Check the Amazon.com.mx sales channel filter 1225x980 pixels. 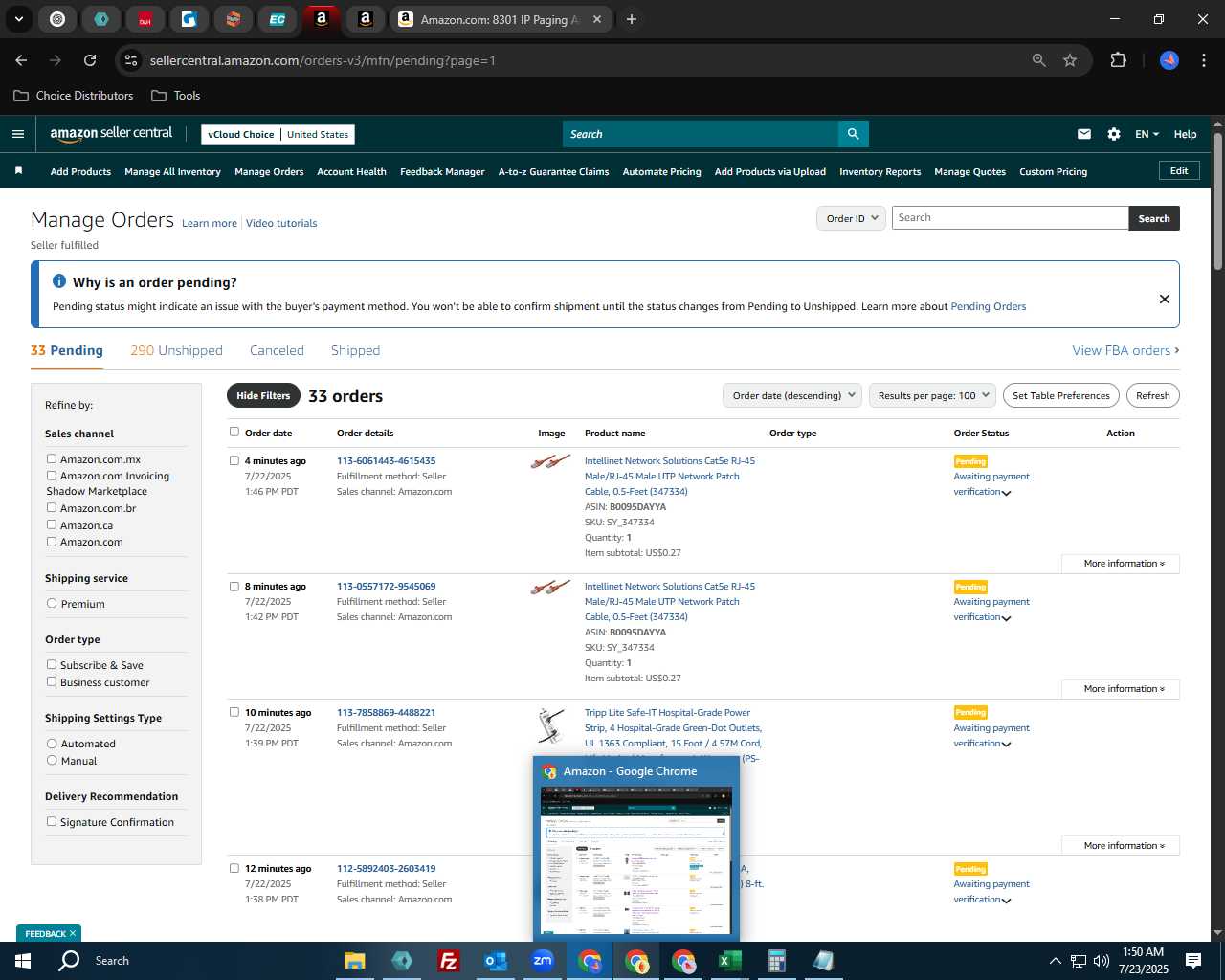point(52,458)
